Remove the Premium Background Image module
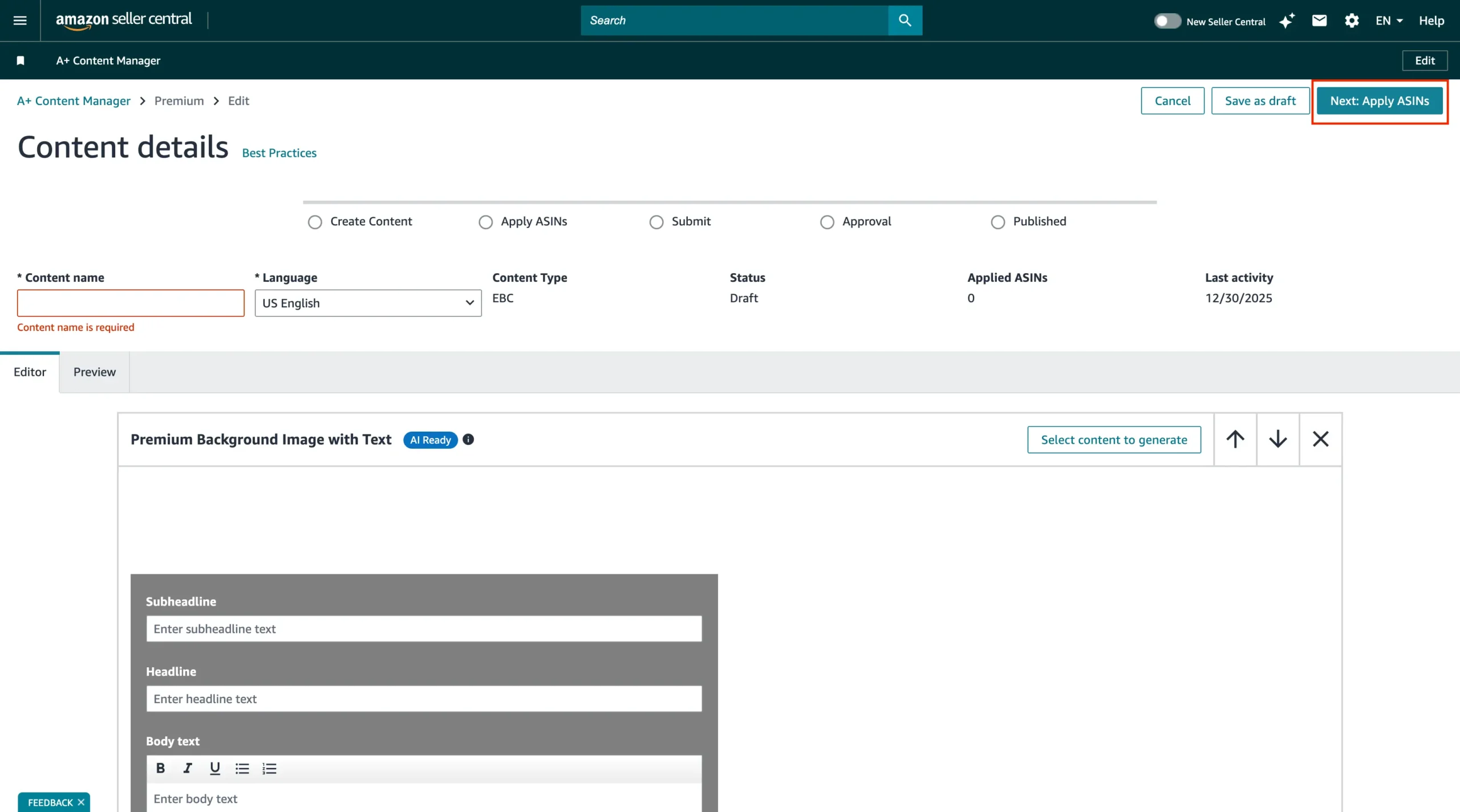Screen dimensions: 1460x812 tap(1320, 439)
